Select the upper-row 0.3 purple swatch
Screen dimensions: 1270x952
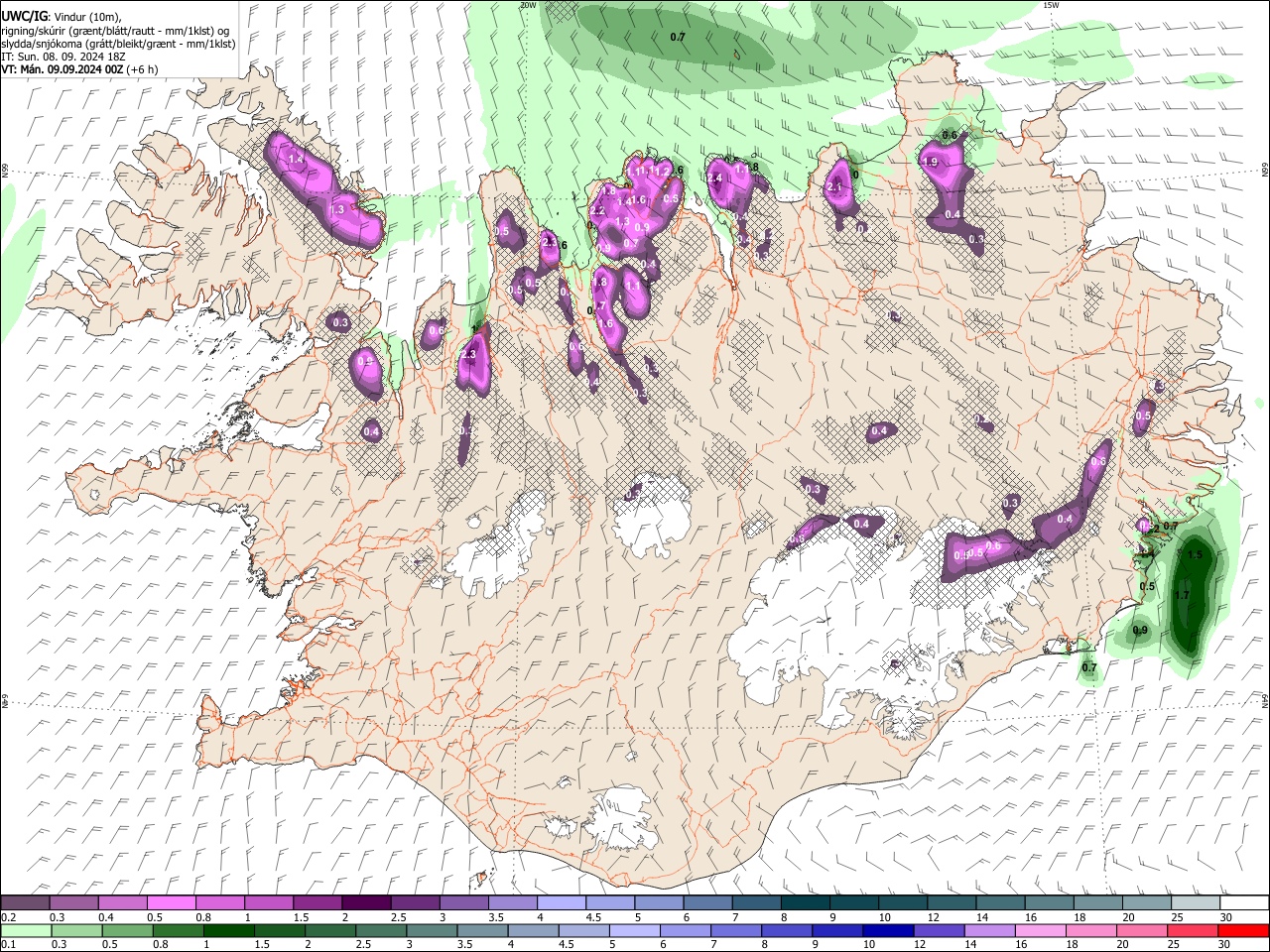point(72,902)
